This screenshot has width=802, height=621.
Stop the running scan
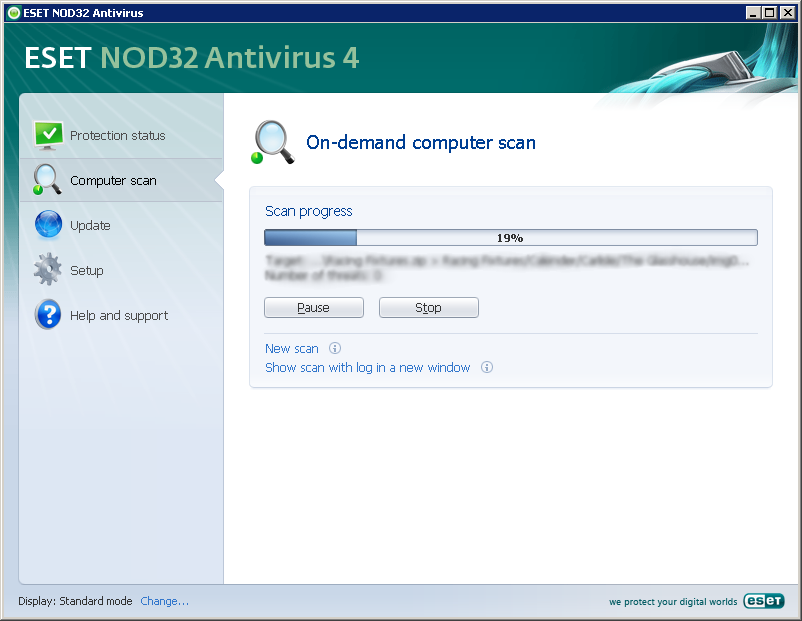tap(429, 307)
